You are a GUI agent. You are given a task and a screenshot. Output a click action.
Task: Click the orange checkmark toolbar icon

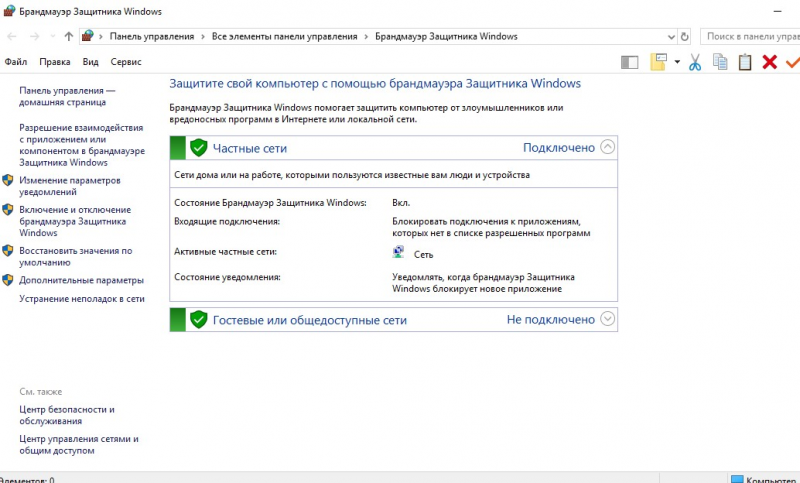(x=792, y=62)
